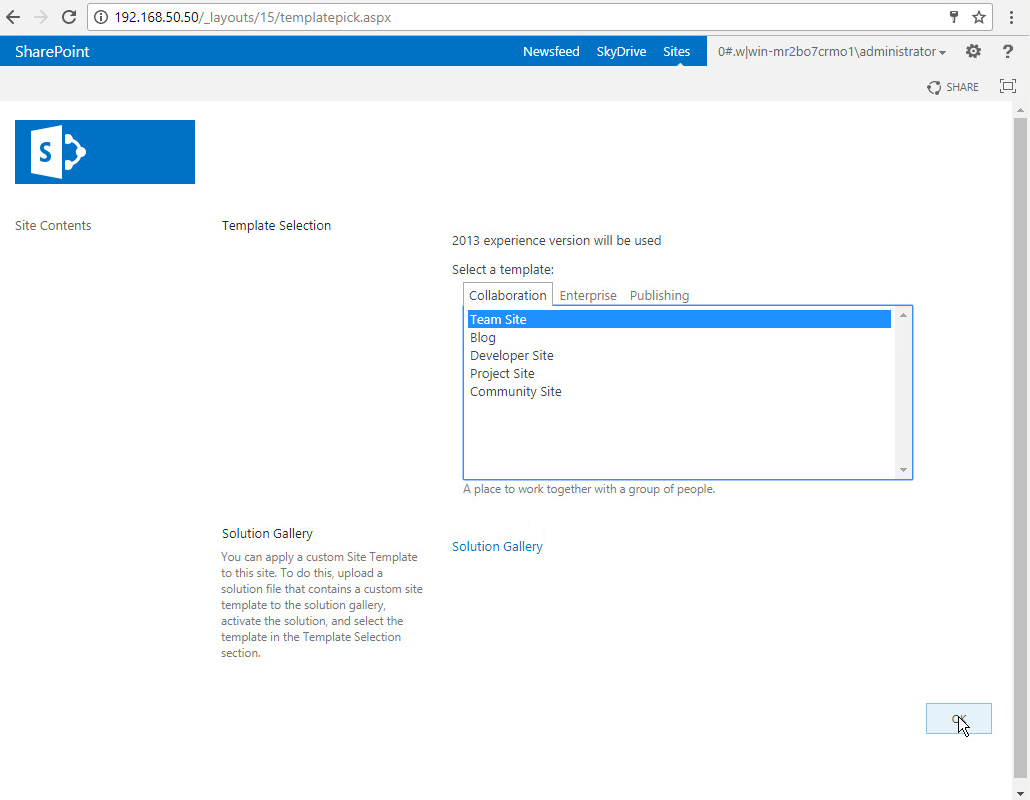The width and height of the screenshot is (1030, 800).
Task: Open Site Contents in left navigation
Action: [x=53, y=225]
